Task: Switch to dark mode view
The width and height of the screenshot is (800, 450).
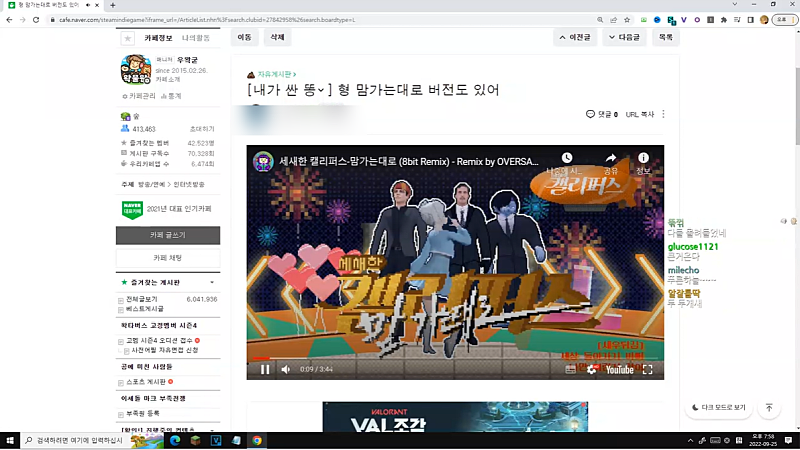Action: coord(718,407)
